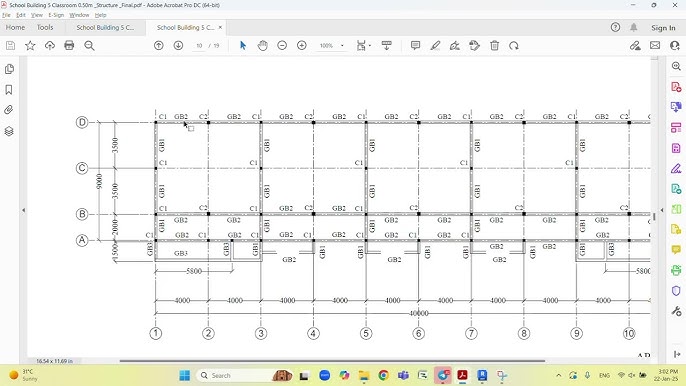
Task: Print the document
Action: 69,46
